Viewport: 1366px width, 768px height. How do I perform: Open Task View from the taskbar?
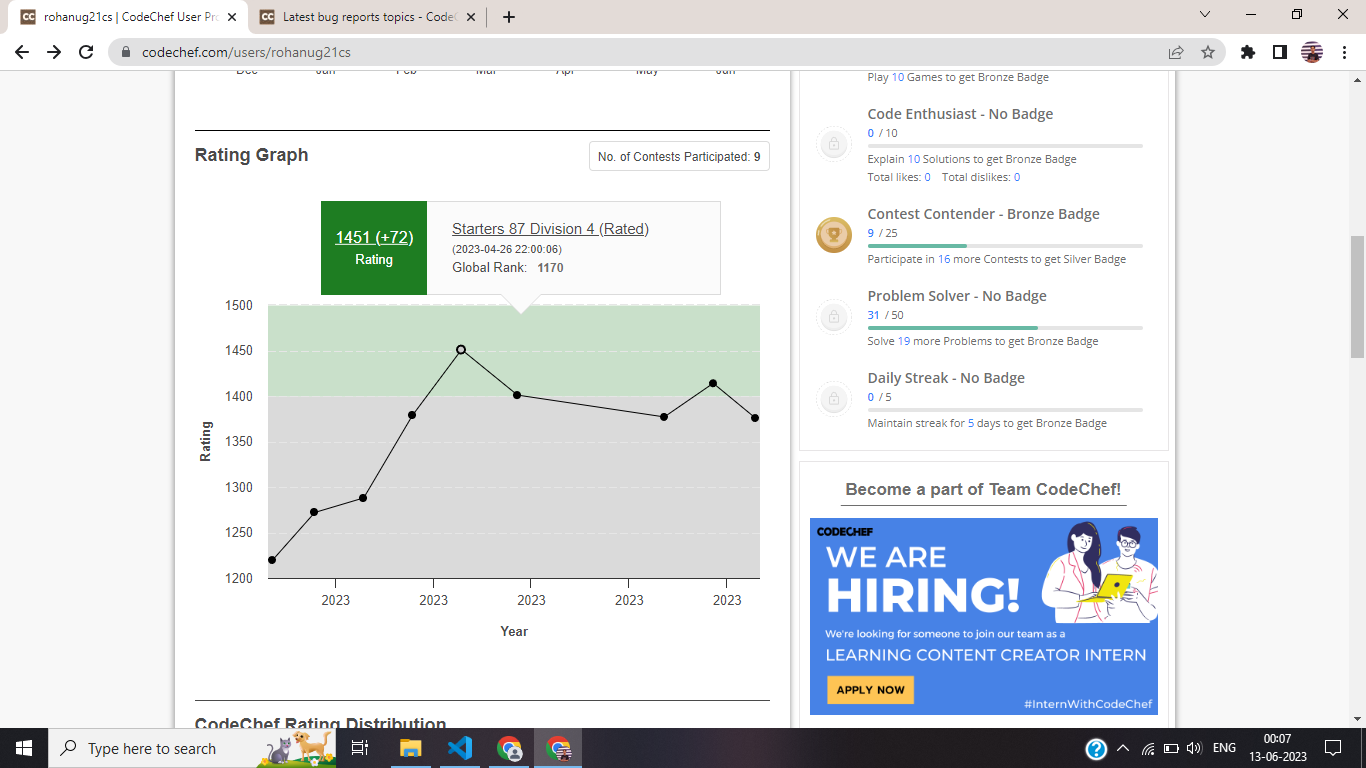coord(360,748)
